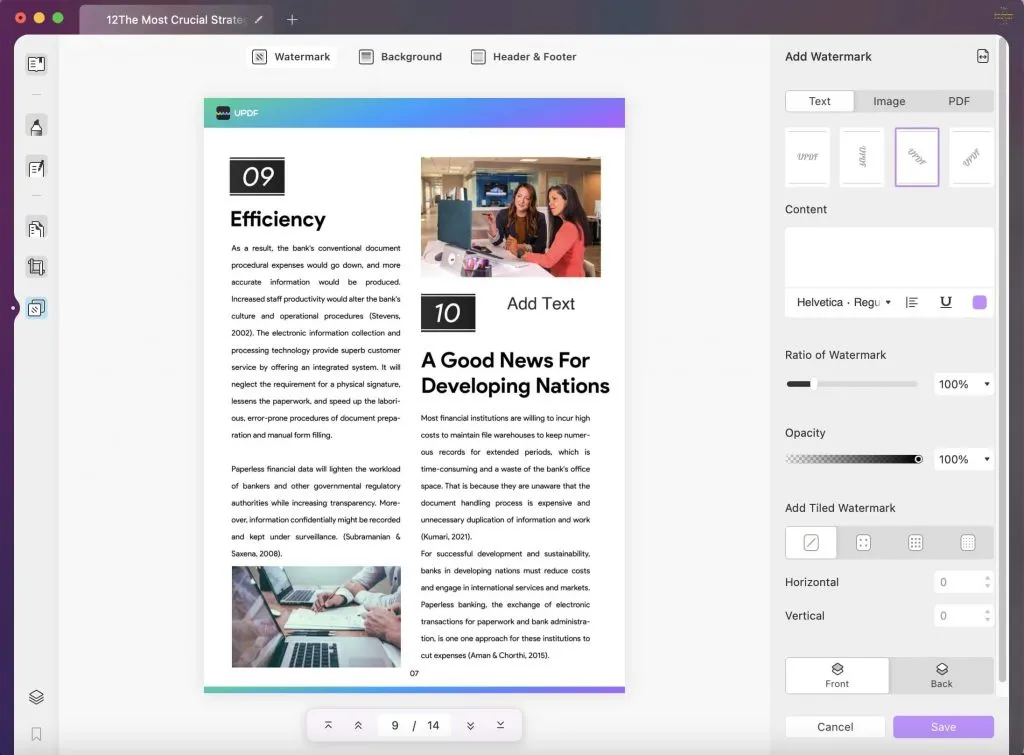Choose horizontal UPDF watermark preset
The height and width of the screenshot is (755, 1024).
pos(808,157)
